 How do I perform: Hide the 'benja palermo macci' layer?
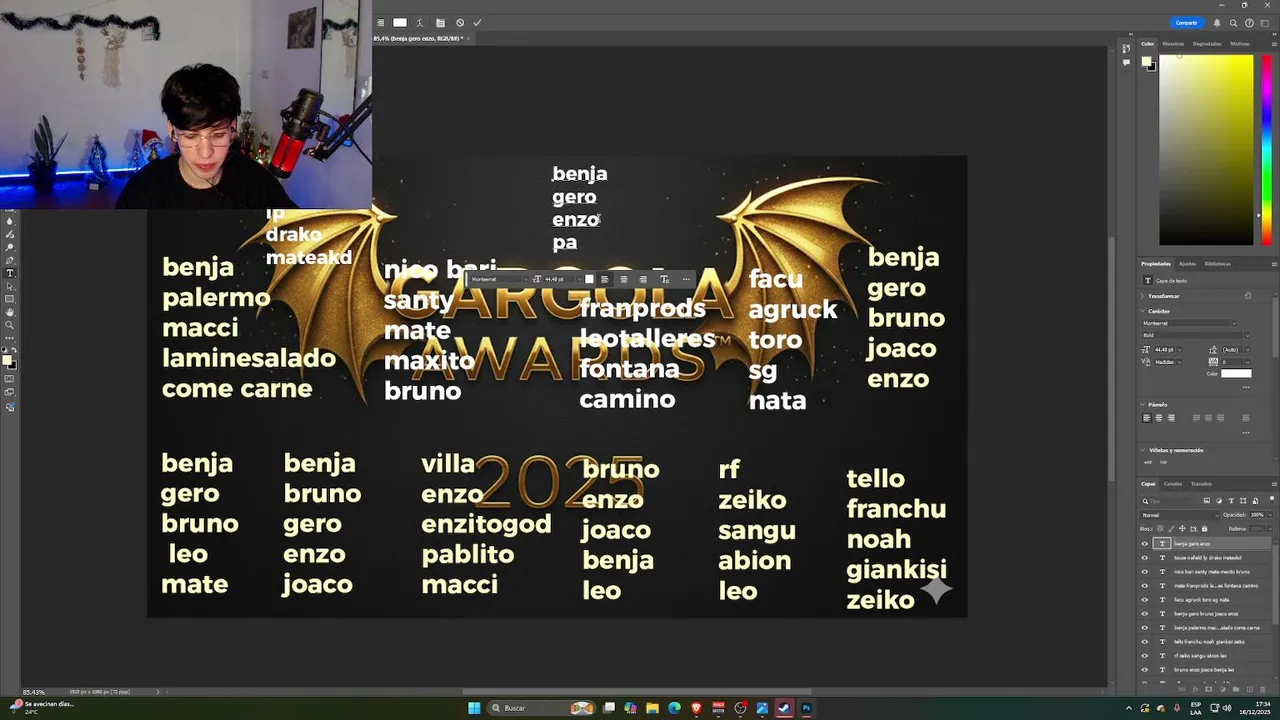click(x=1145, y=628)
